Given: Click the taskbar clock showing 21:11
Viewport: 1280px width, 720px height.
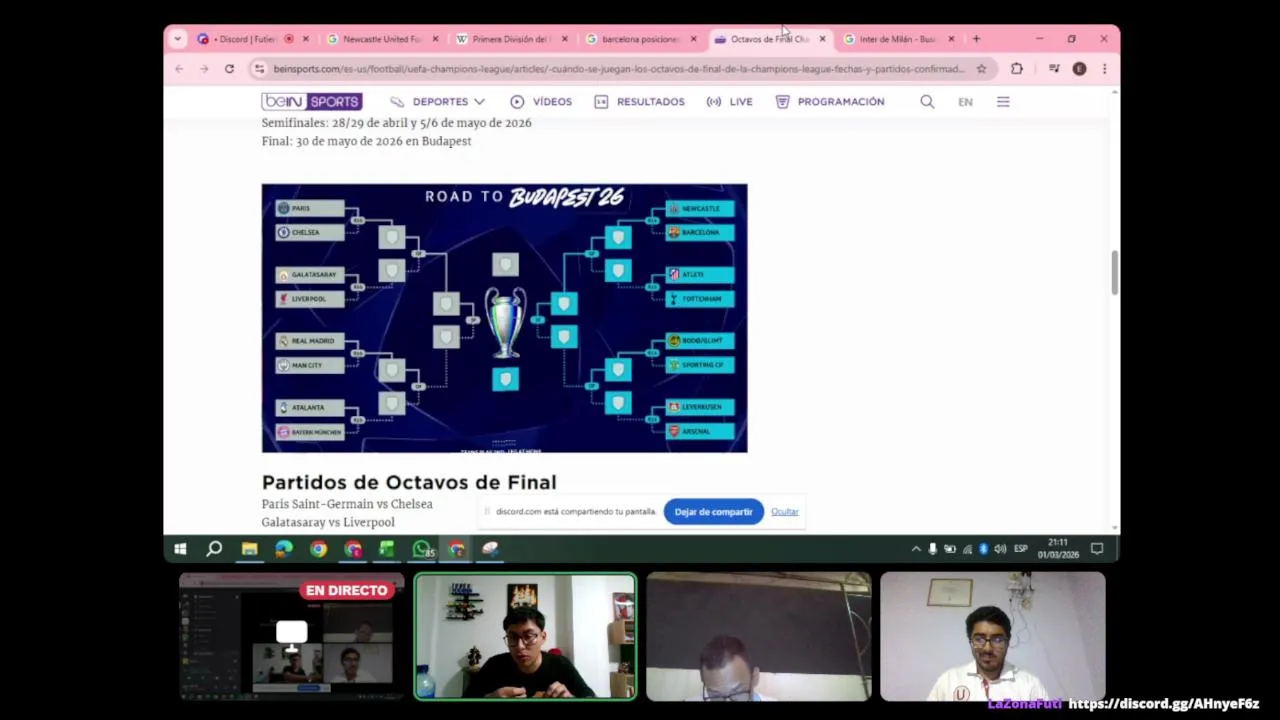Looking at the screenshot, I should click(x=1058, y=549).
